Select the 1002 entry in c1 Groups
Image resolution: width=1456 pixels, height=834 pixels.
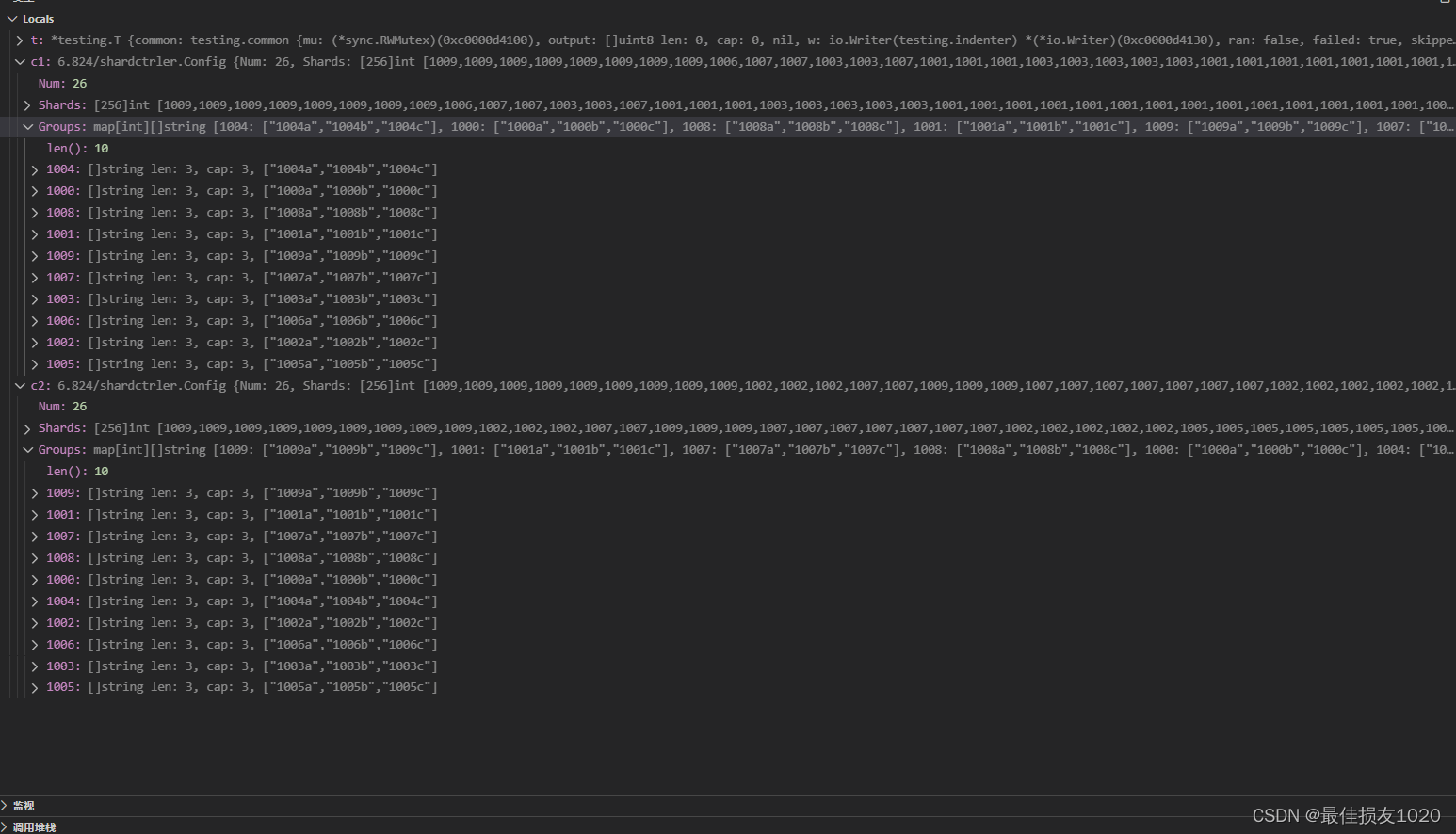[728, 343]
